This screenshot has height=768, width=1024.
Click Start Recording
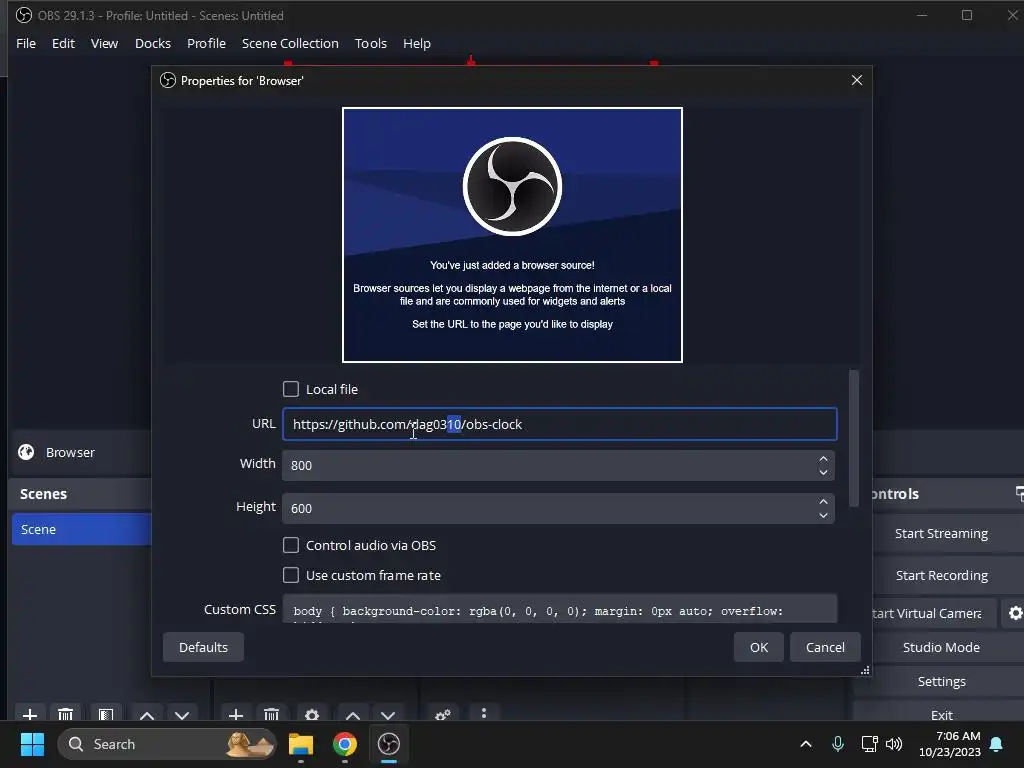[941, 575]
